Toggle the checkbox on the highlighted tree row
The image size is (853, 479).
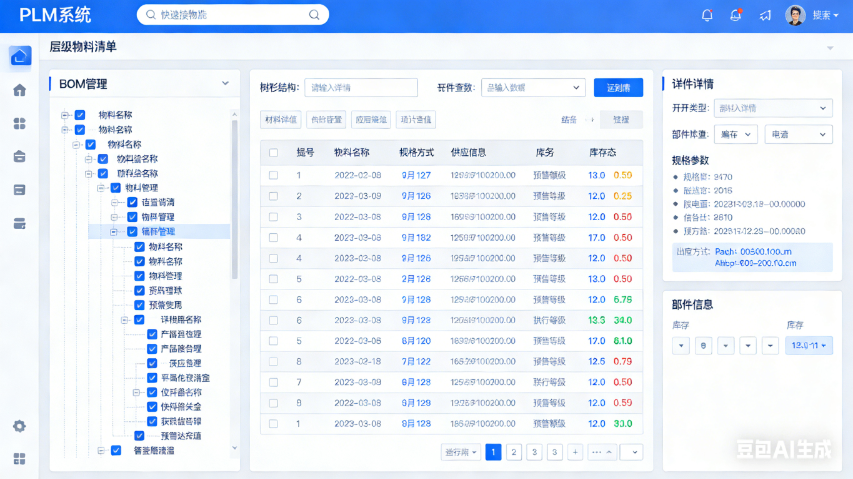click(132, 232)
